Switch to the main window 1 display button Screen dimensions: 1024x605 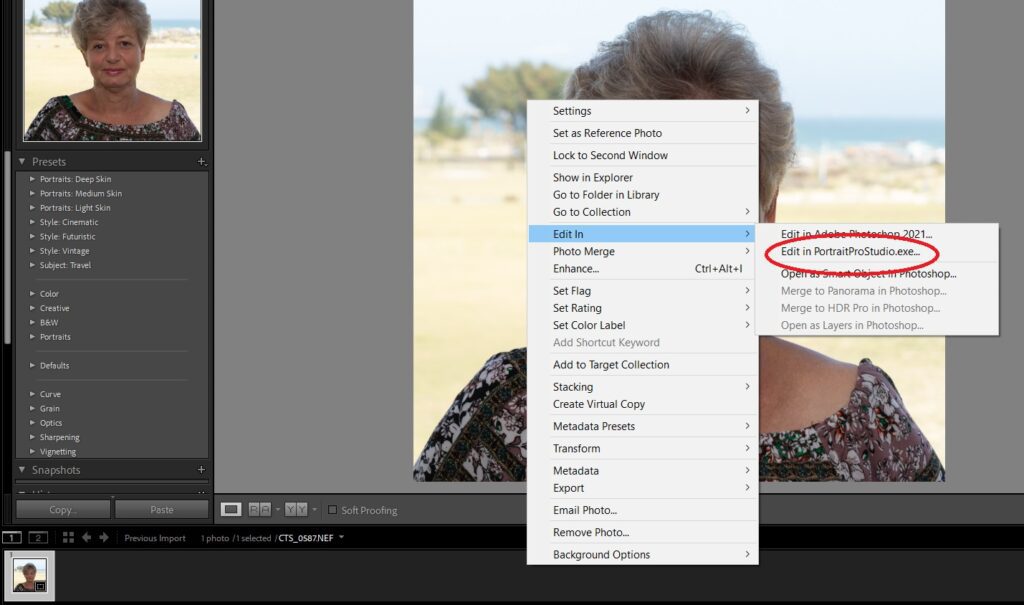point(12,538)
